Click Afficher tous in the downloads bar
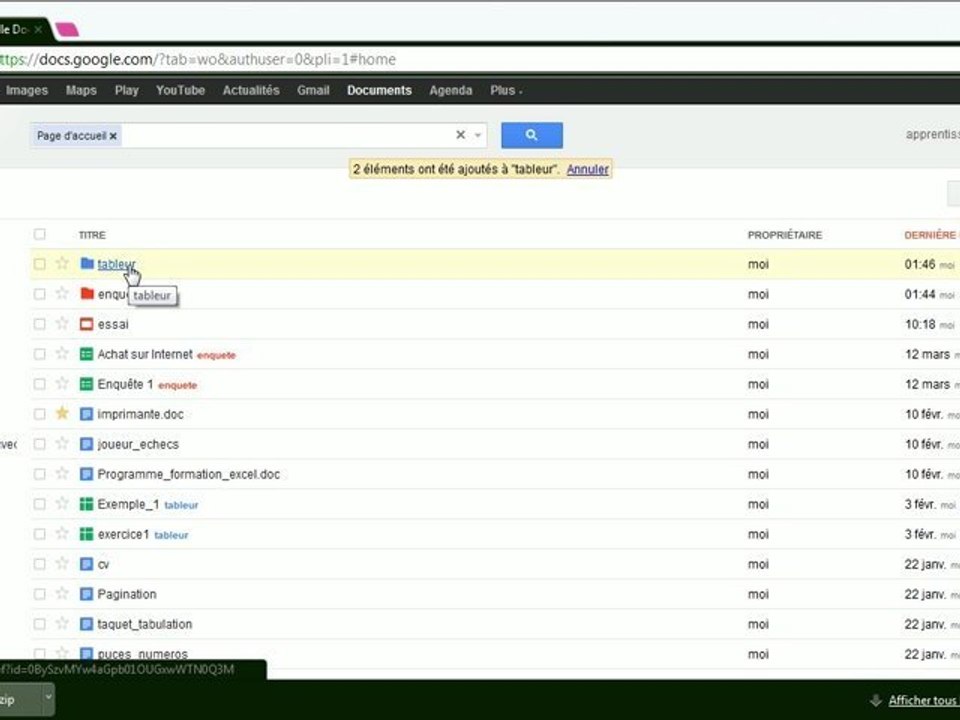 coord(923,700)
